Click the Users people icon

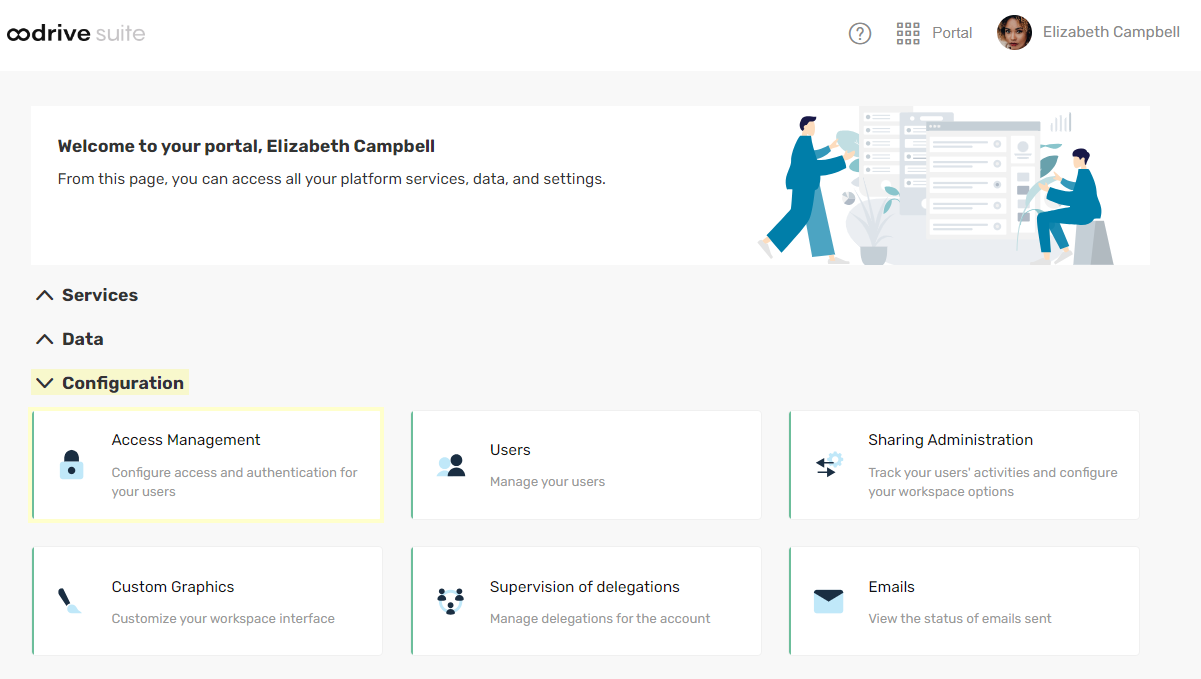point(452,465)
